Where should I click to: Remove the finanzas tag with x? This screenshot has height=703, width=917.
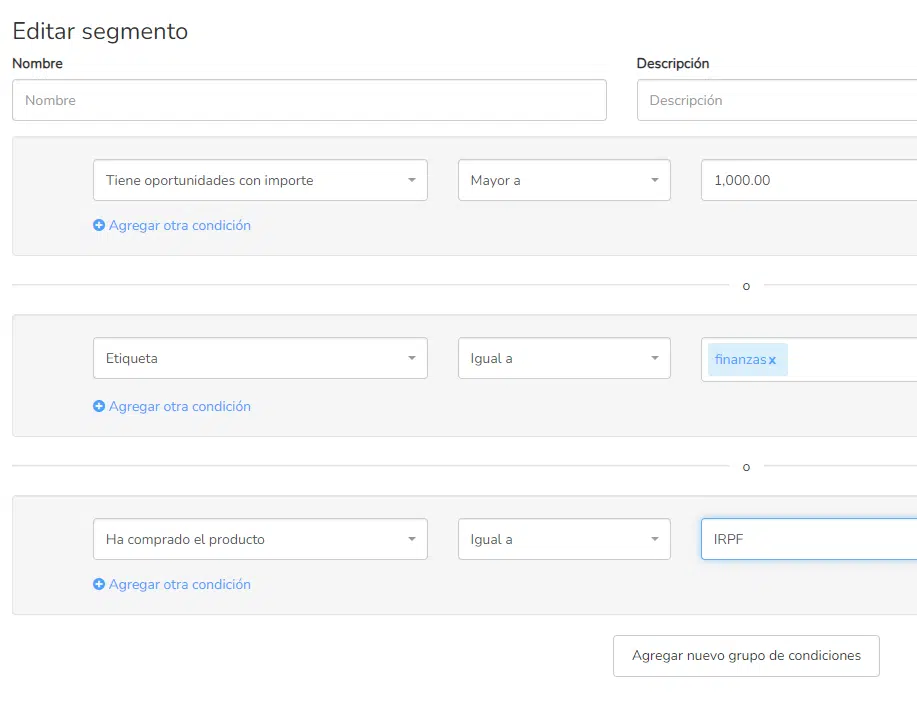pos(773,360)
